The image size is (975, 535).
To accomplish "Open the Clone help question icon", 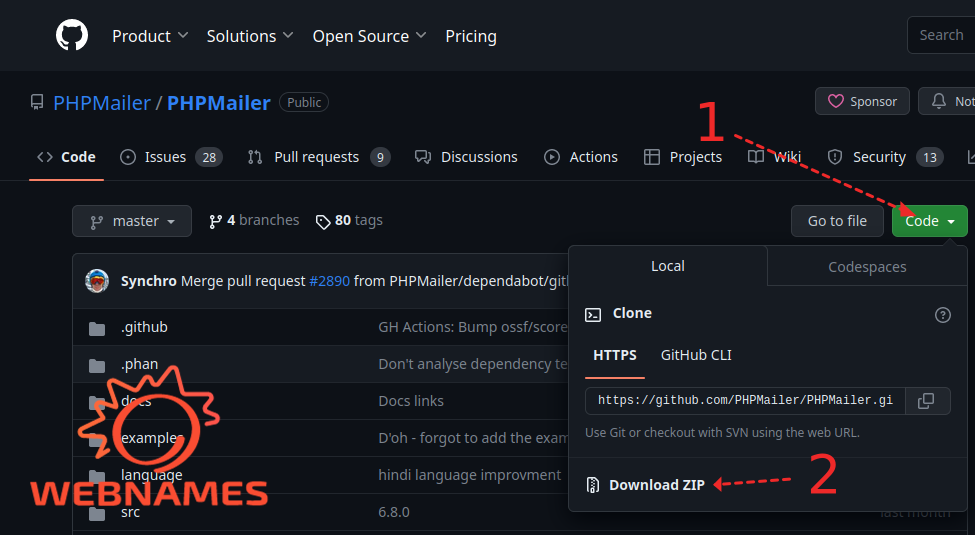I will coord(943,315).
